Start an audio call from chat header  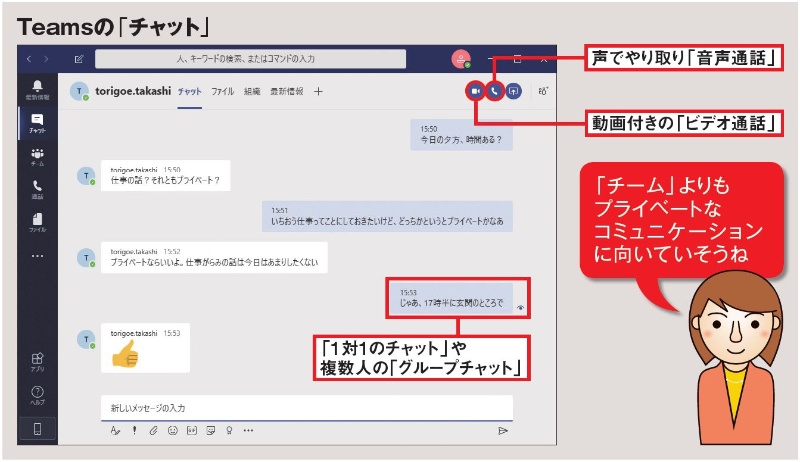[494, 91]
